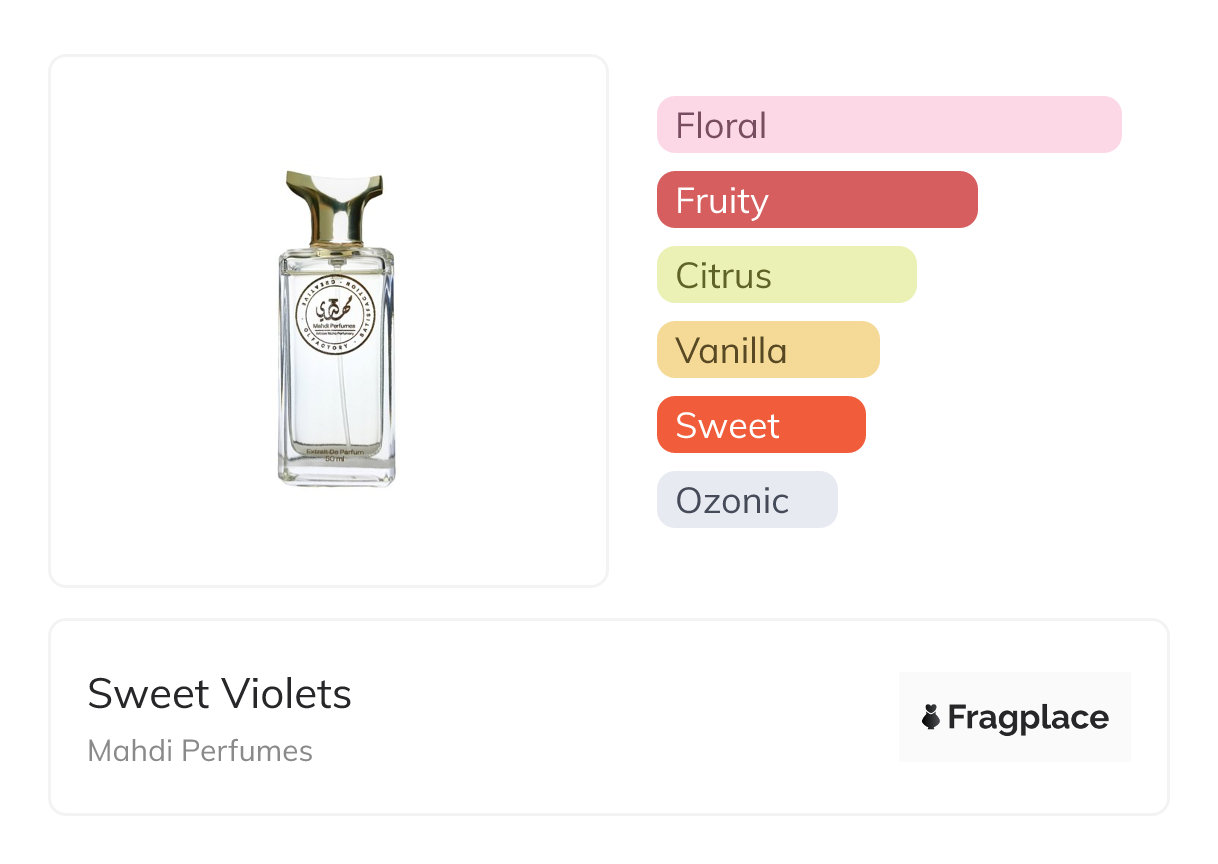Viewport: 1218px width, 864px height.
Task: Choose the green Citrus accord bar
Action: pyautogui.click(x=786, y=275)
